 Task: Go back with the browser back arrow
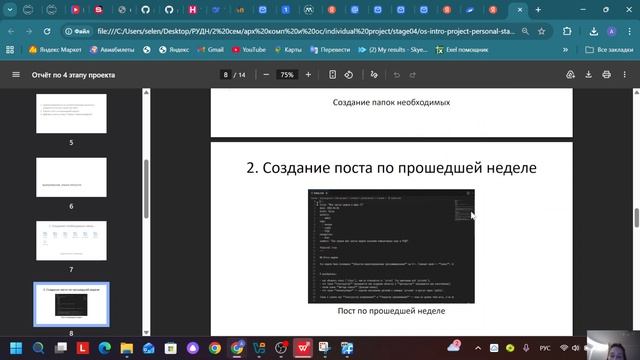11,31
